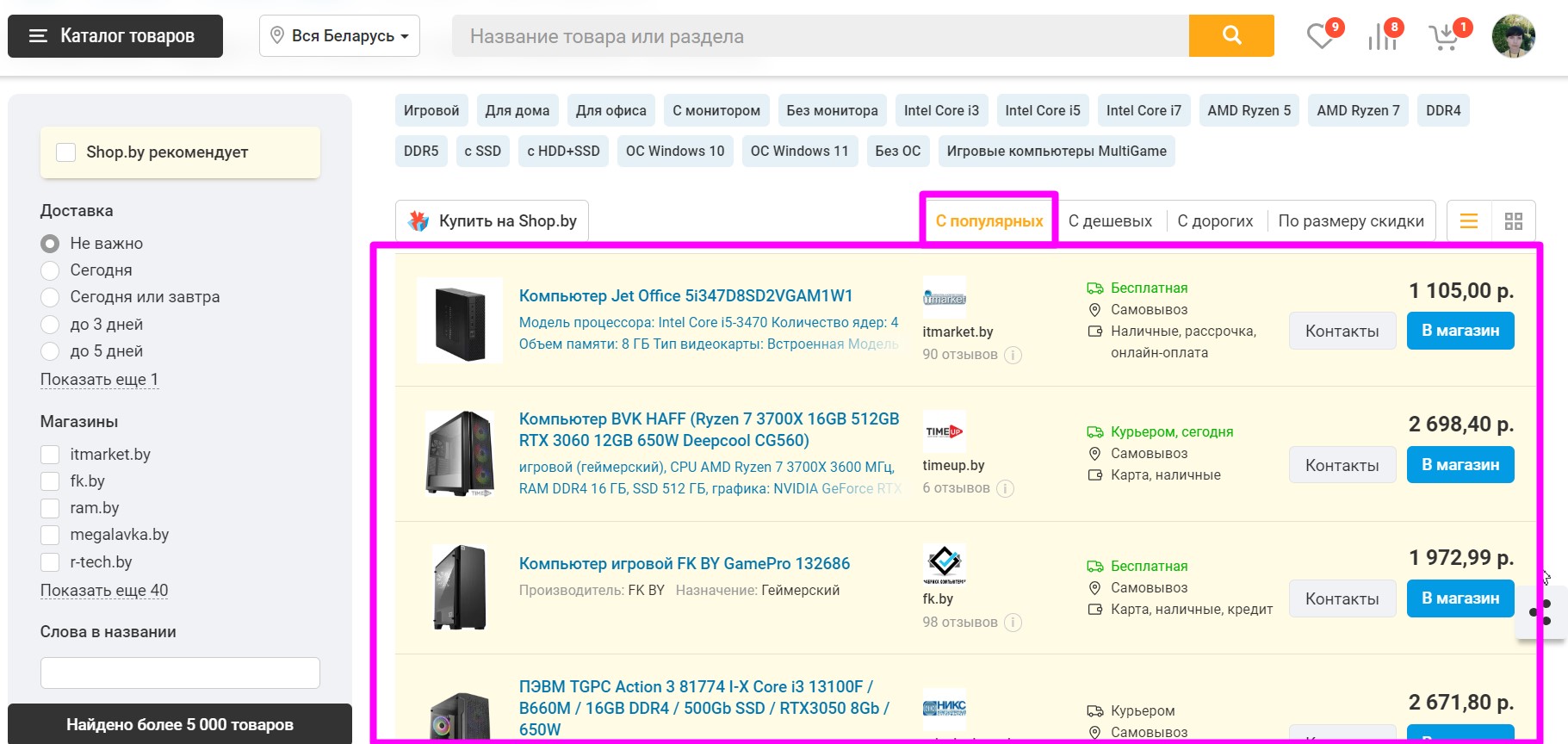The width and height of the screenshot is (1568, 744).
Task: Click Найдено более 5 000 товаров bar
Action: click(180, 724)
